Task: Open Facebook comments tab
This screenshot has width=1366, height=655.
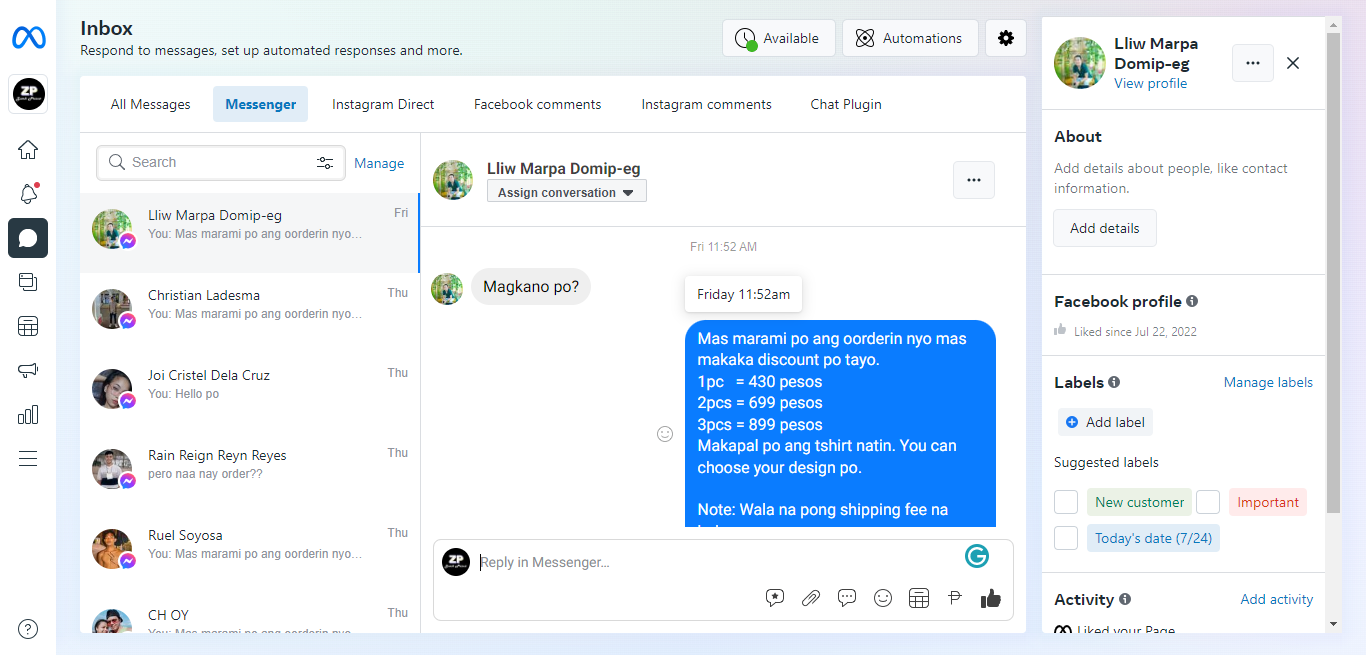Action: [x=538, y=104]
